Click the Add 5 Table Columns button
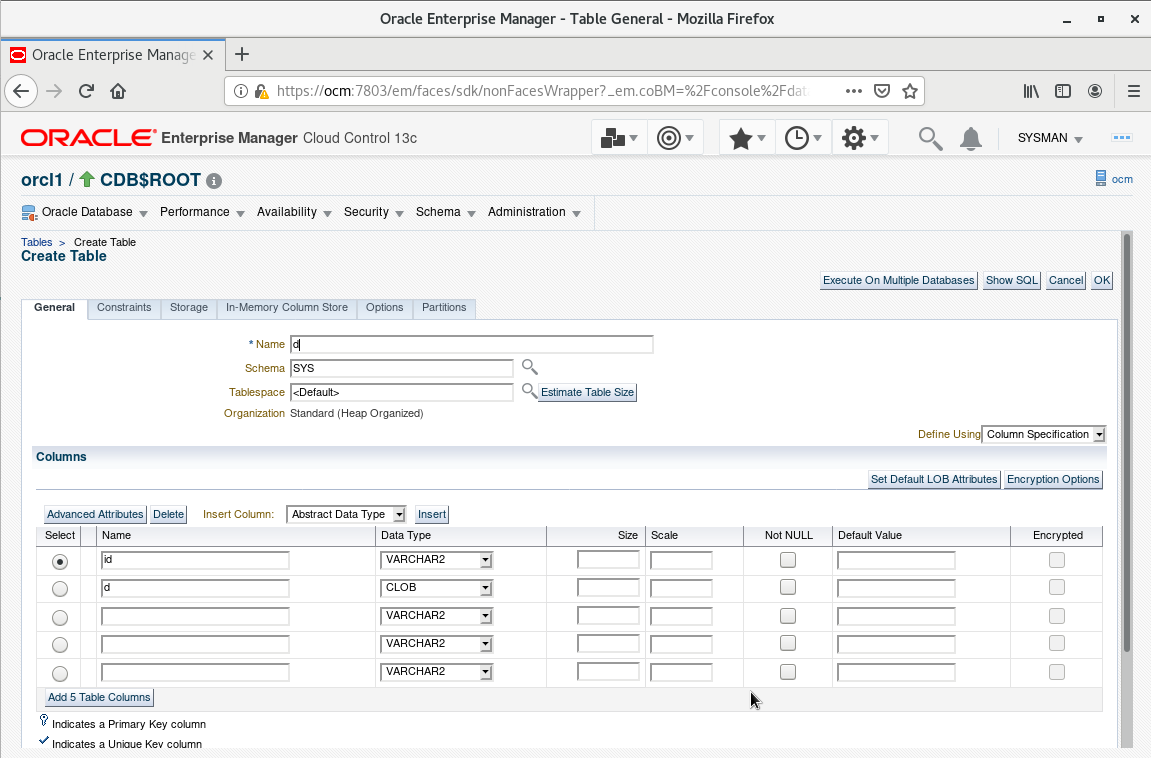 point(99,697)
